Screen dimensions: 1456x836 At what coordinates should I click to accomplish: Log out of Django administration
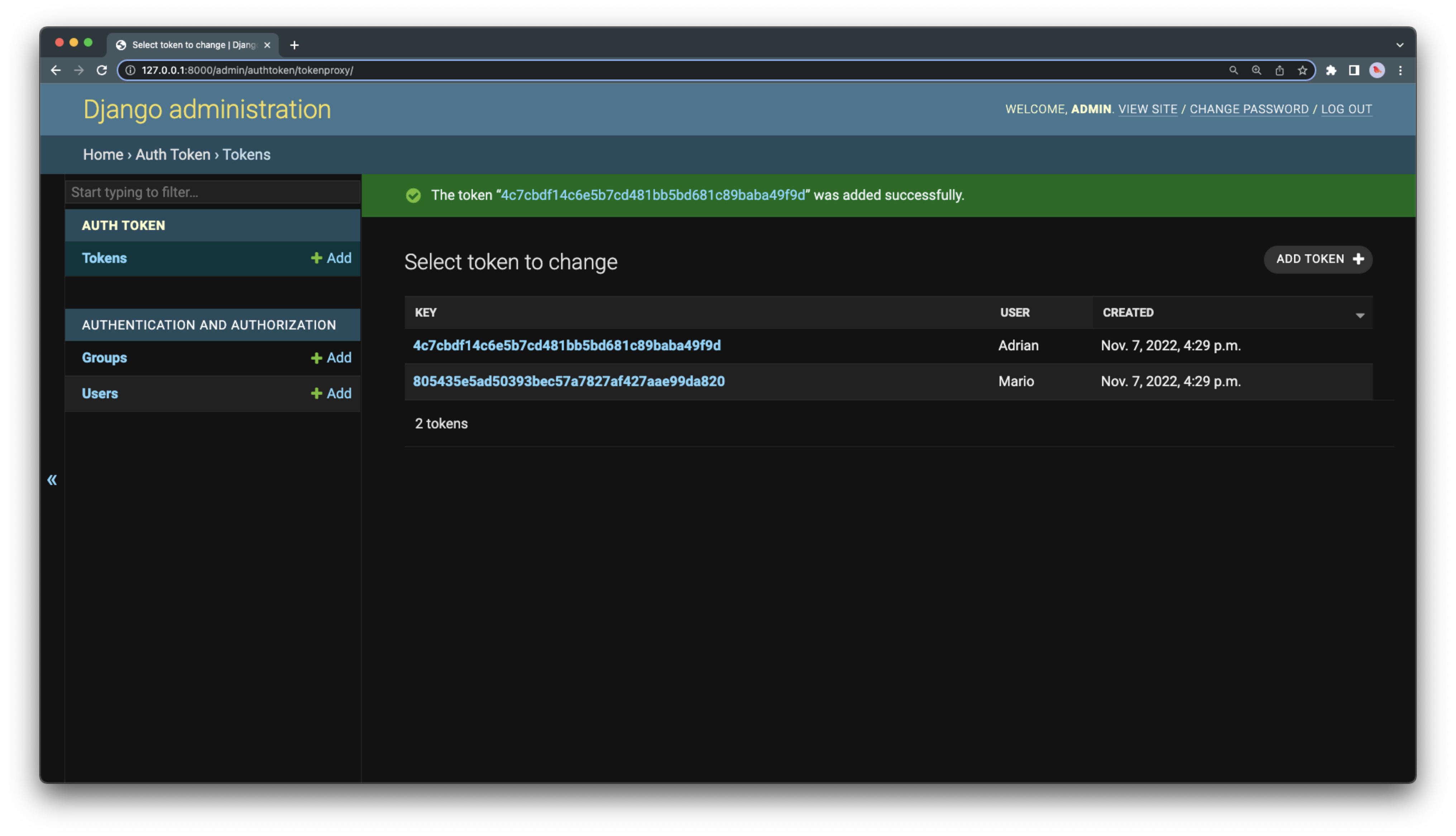coord(1347,109)
